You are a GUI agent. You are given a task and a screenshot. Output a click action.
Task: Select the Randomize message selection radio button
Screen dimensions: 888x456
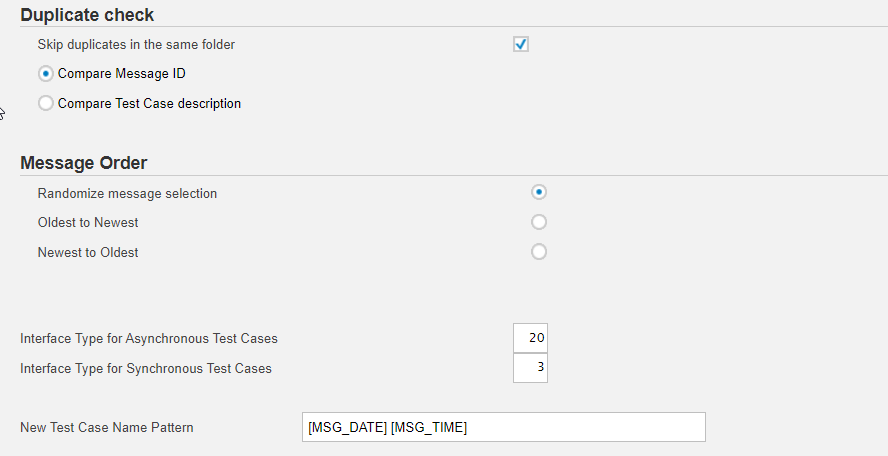[x=539, y=192]
